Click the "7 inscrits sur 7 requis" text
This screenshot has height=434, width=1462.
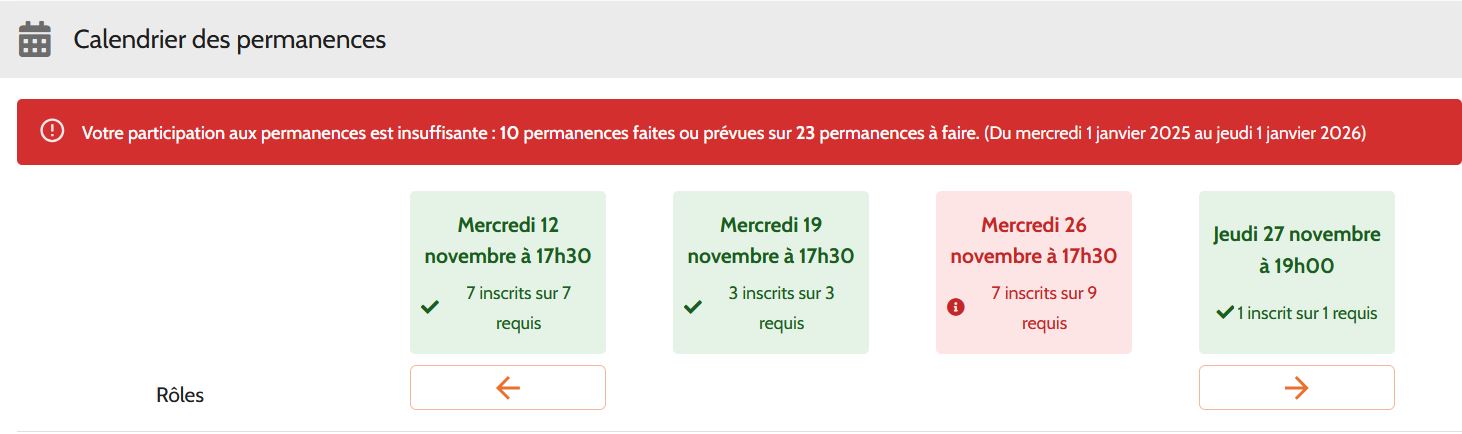point(518,308)
